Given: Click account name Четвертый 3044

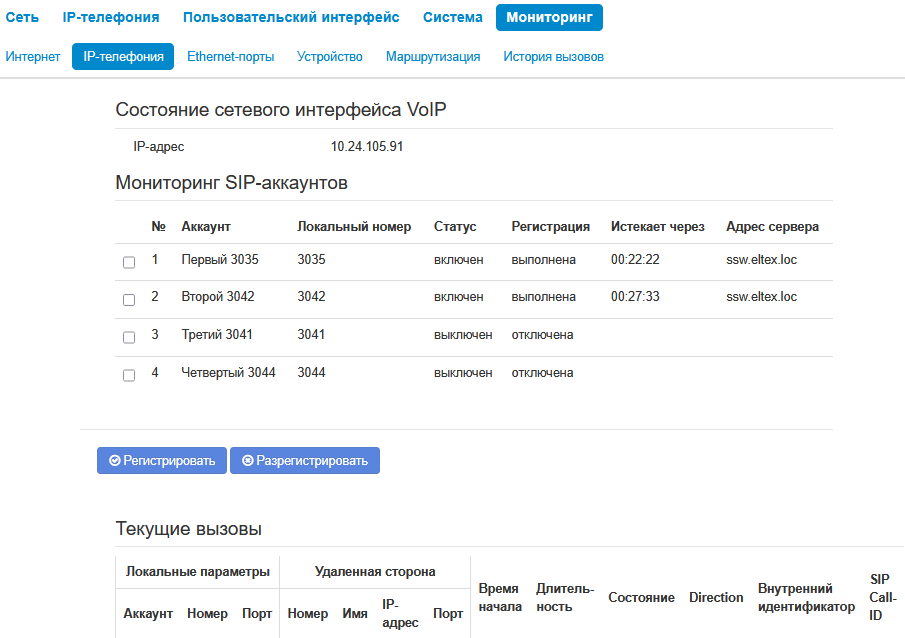Looking at the screenshot, I should [229, 373].
